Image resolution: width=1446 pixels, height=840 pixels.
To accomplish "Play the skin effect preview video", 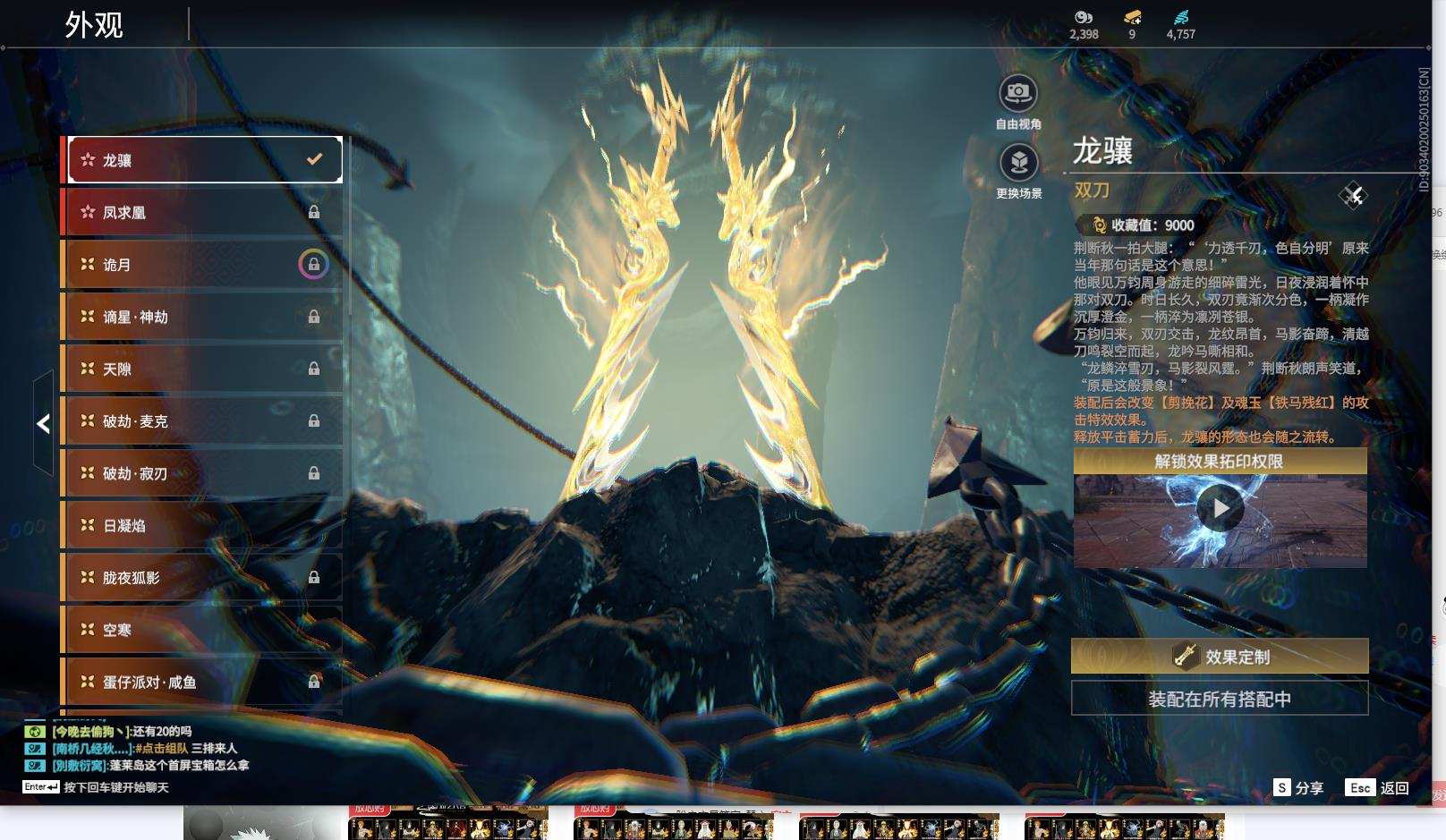I will (x=1220, y=508).
